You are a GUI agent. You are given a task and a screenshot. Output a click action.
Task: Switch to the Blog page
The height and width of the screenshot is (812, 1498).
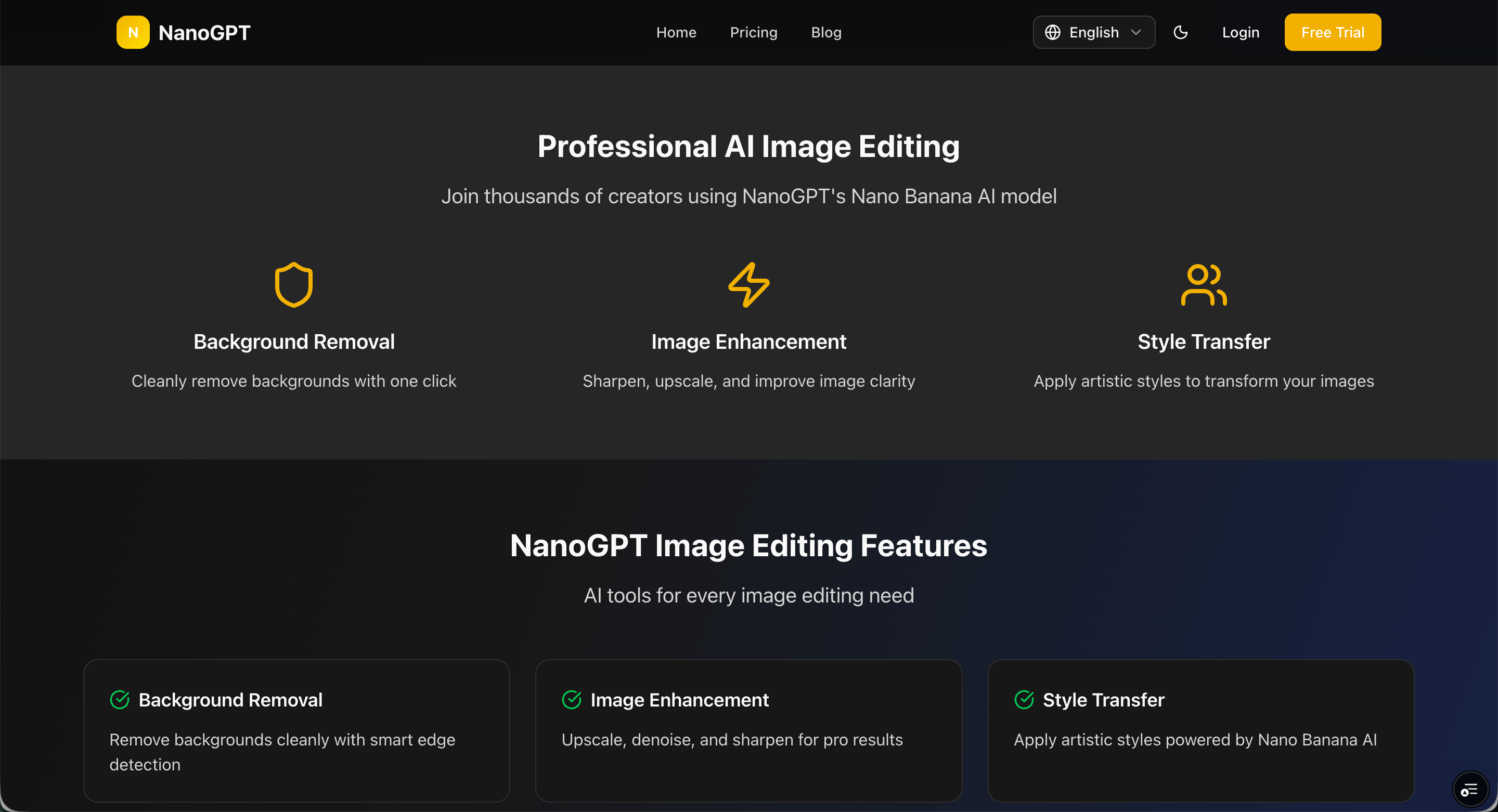tap(826, 32)
